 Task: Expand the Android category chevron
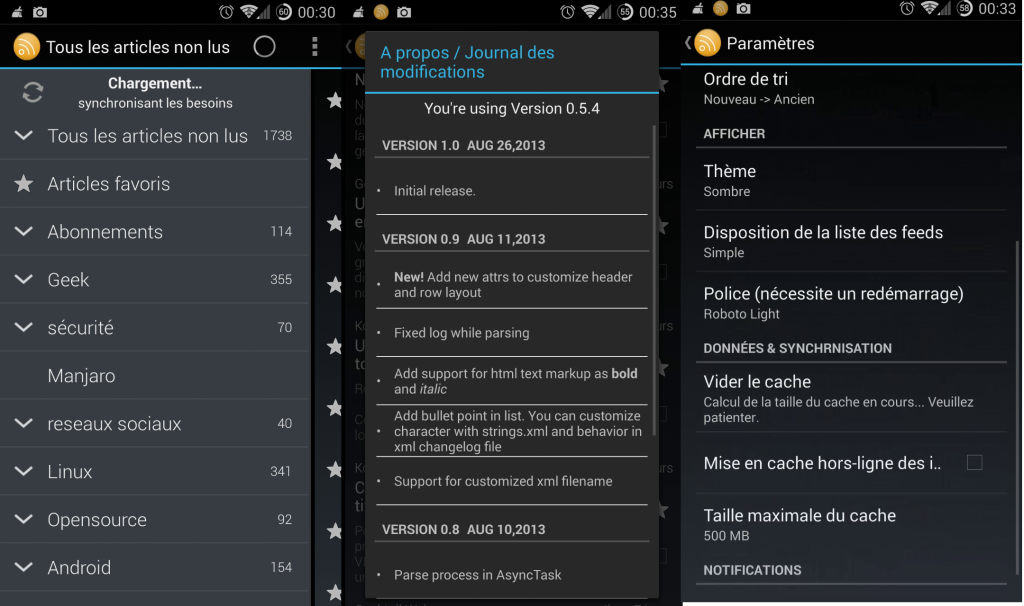tap(23, 568)
